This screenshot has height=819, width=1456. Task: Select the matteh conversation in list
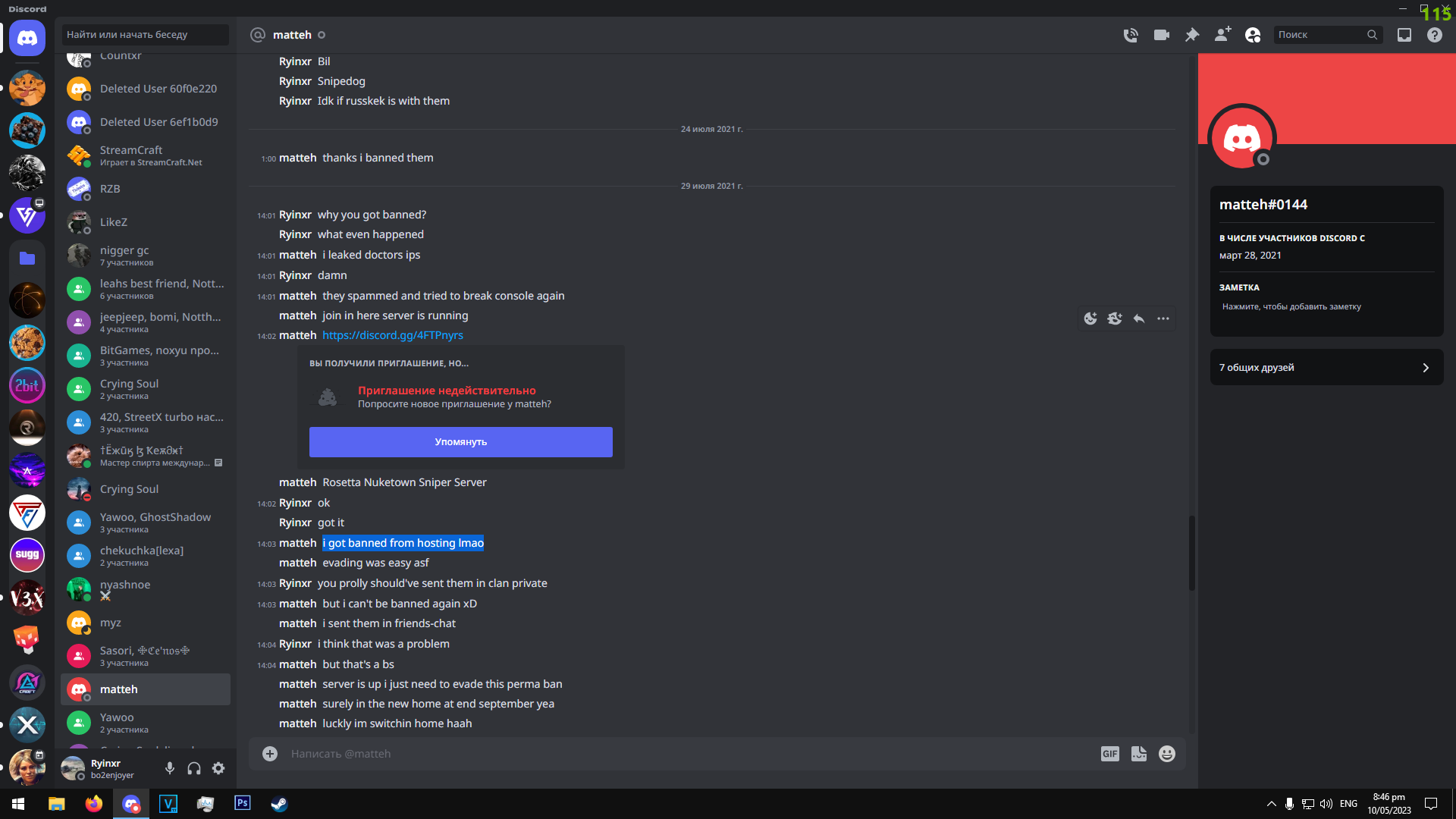[145, 689]
